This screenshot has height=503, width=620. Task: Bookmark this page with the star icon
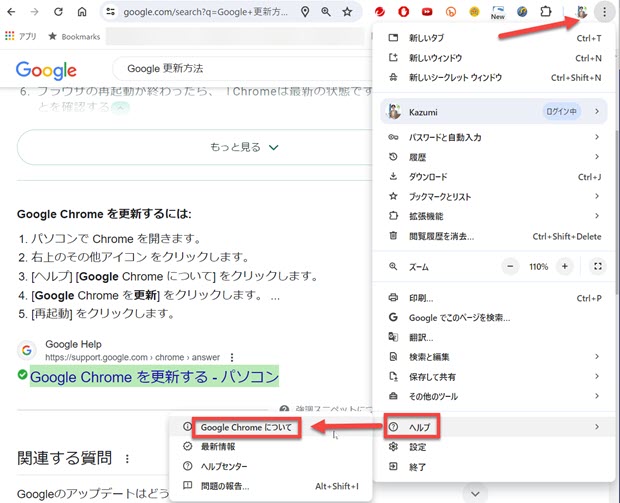point(347,12)
